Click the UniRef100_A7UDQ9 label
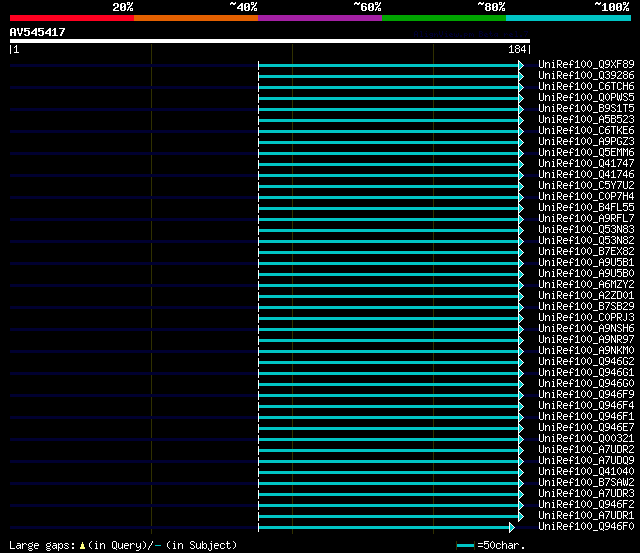This screenshot has width=640, height=553. [x=586, y=461]
